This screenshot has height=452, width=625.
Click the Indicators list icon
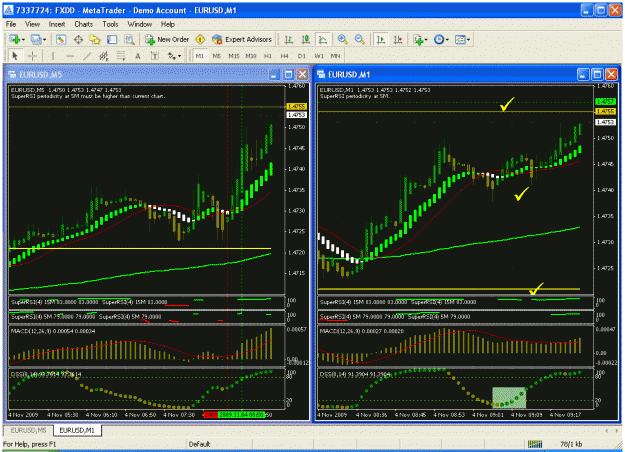tap(418, 39)
